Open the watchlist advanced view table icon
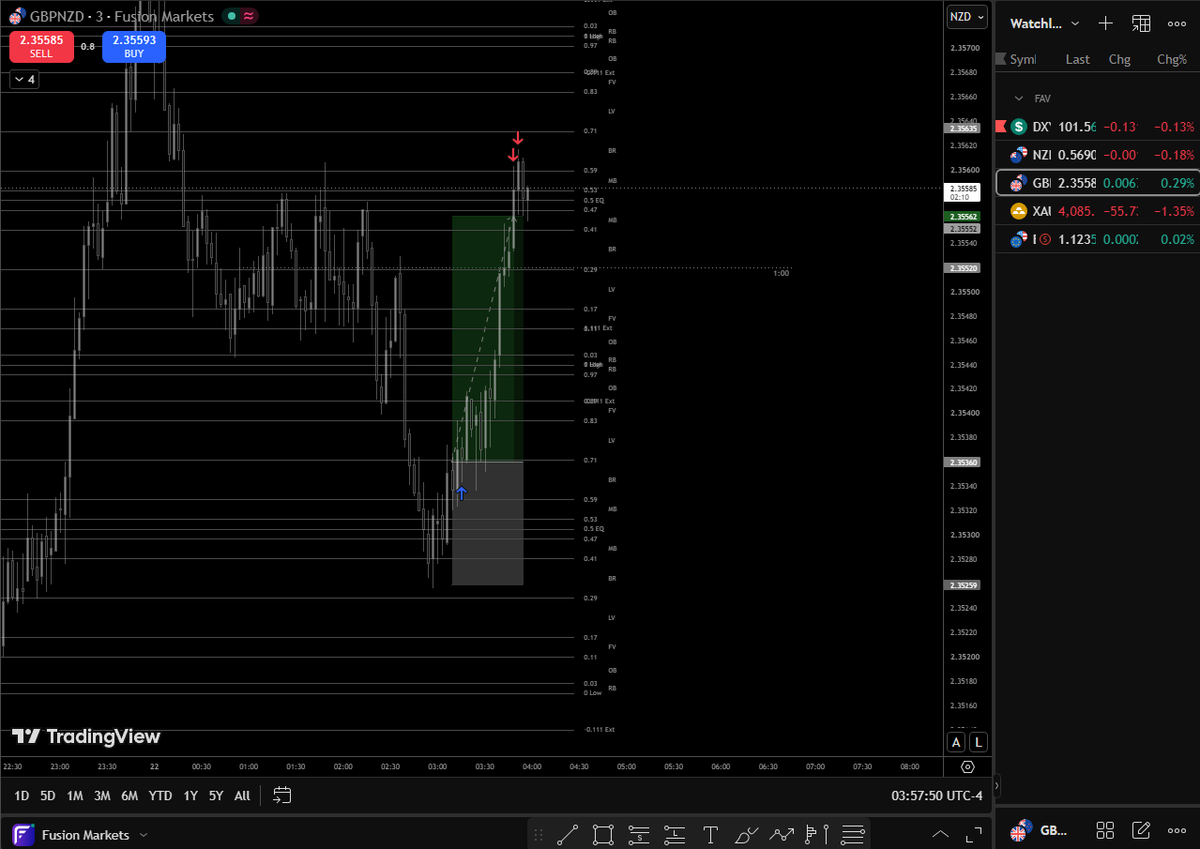Image resolution: width=1200 pixels, height=849 pixels. coord(1141,23)
